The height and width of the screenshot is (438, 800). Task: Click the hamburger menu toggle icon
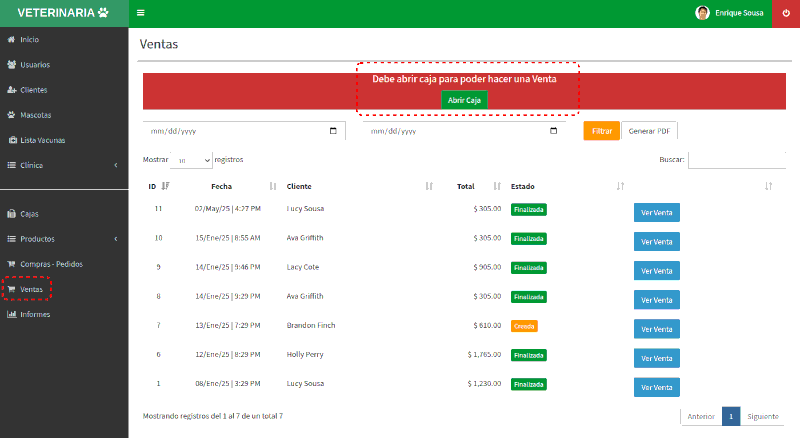click(141, 13)
